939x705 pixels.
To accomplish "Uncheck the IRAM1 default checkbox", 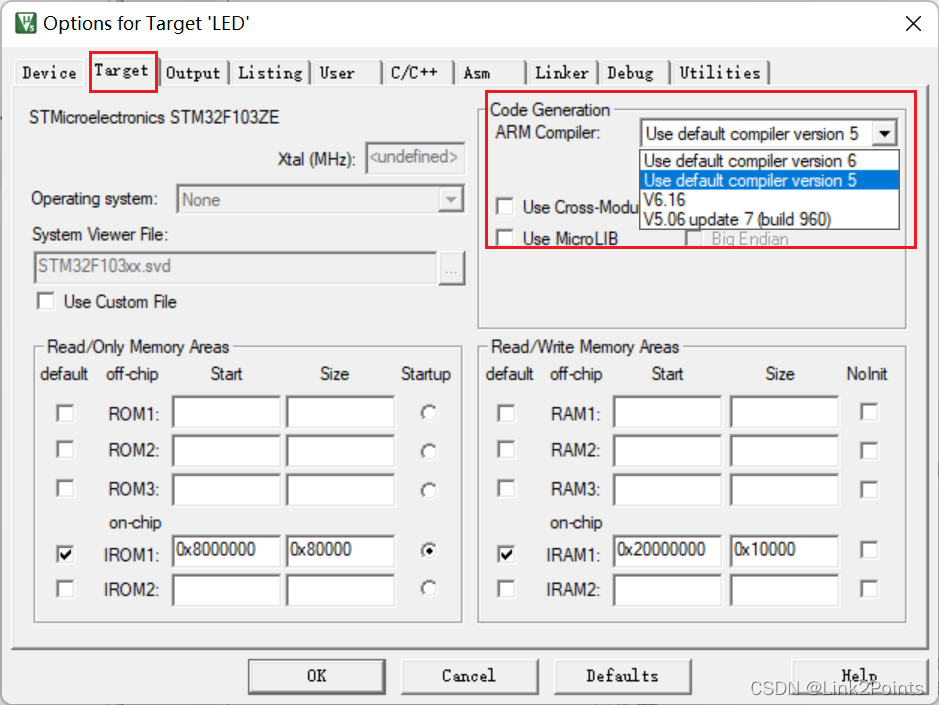I will (506, 554).
